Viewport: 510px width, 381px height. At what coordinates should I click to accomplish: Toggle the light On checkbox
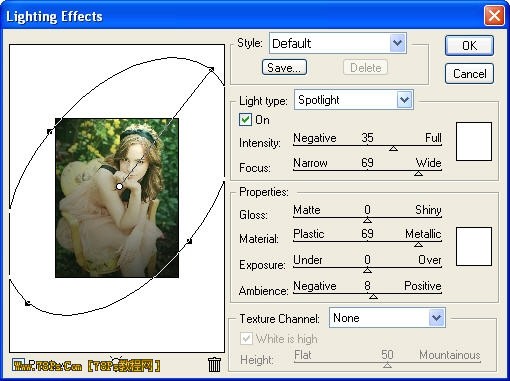pos(245,119)
